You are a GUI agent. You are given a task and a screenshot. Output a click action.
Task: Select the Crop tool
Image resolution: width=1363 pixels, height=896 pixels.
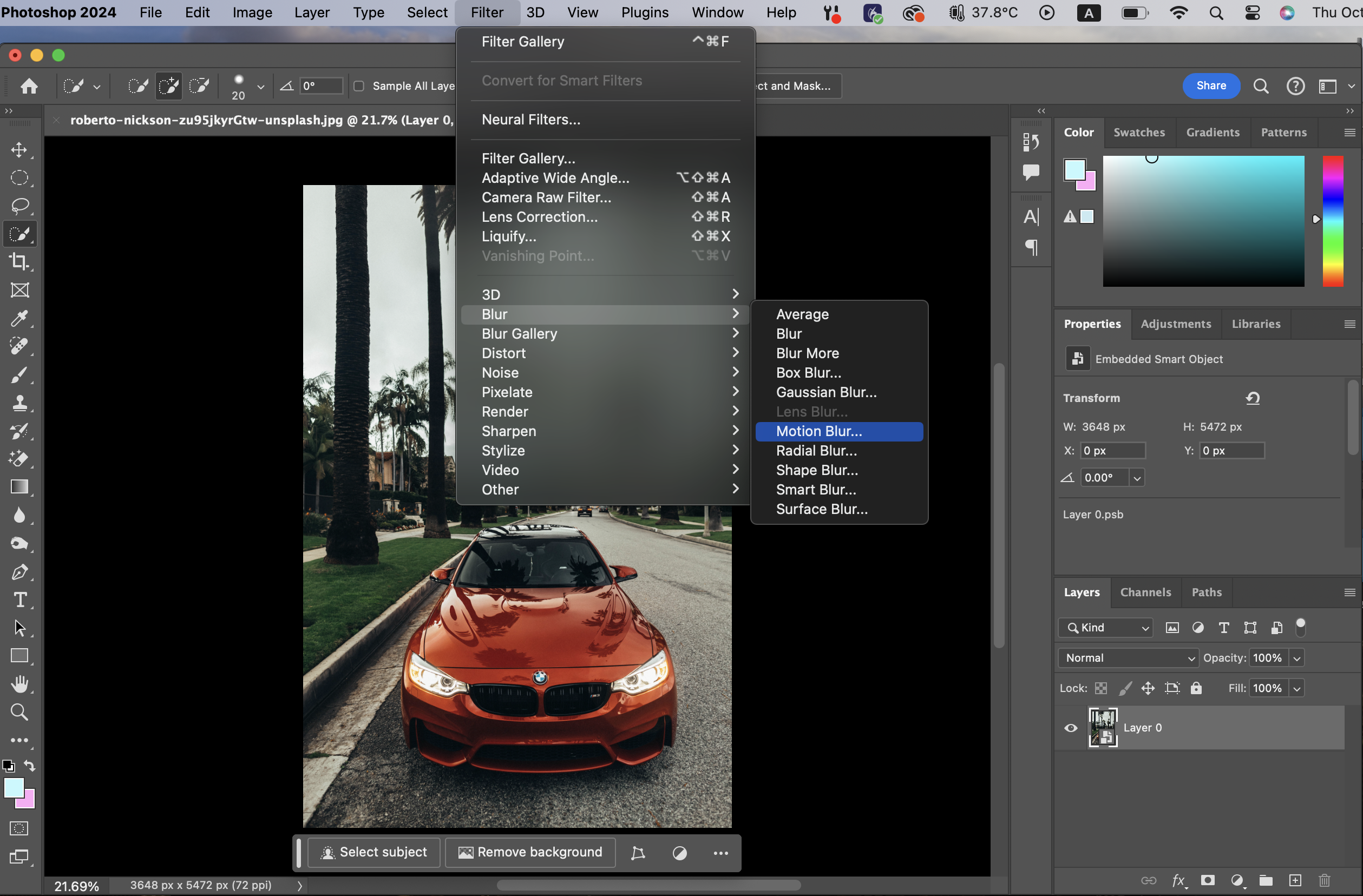(19, 262)
